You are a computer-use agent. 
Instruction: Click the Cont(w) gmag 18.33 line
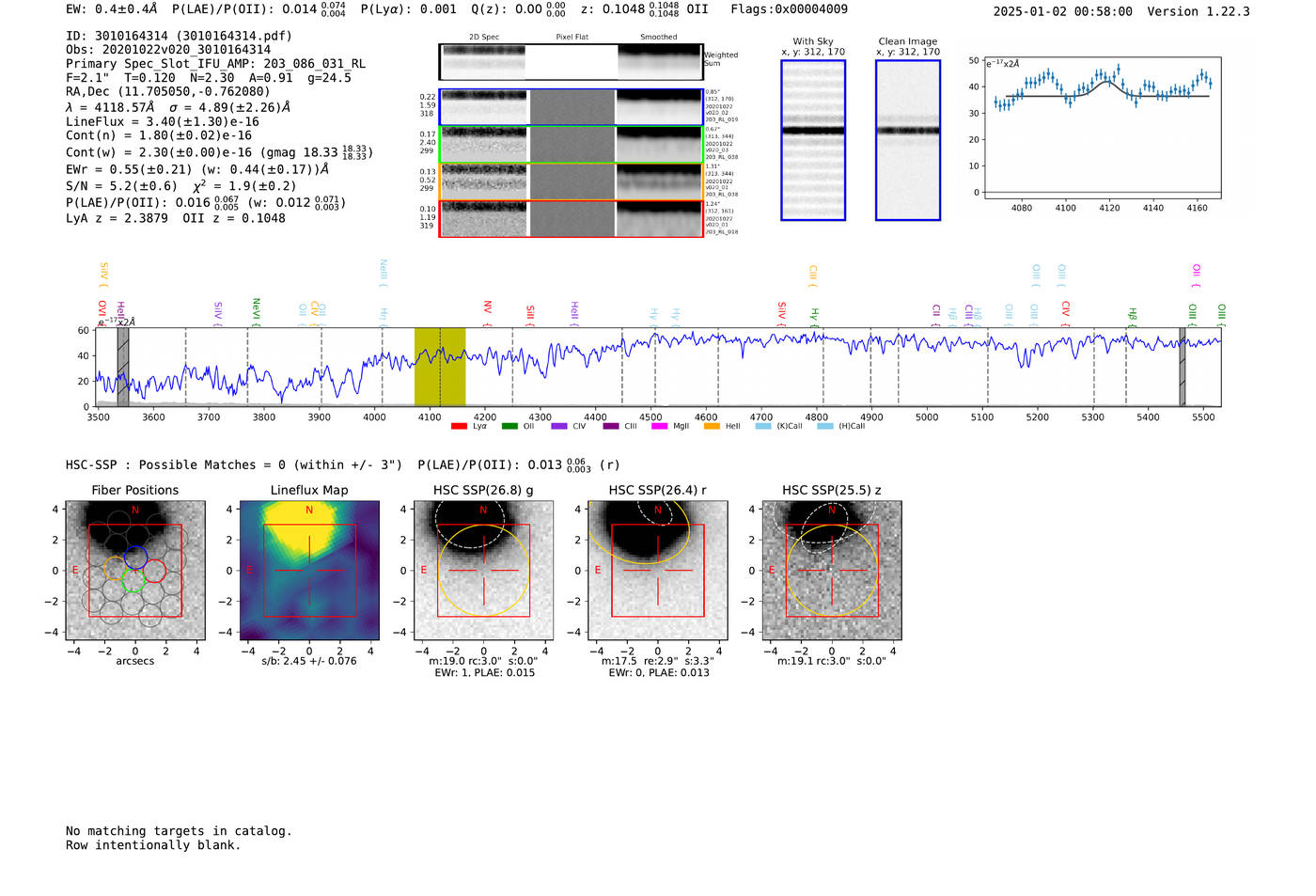coord(219,151)
